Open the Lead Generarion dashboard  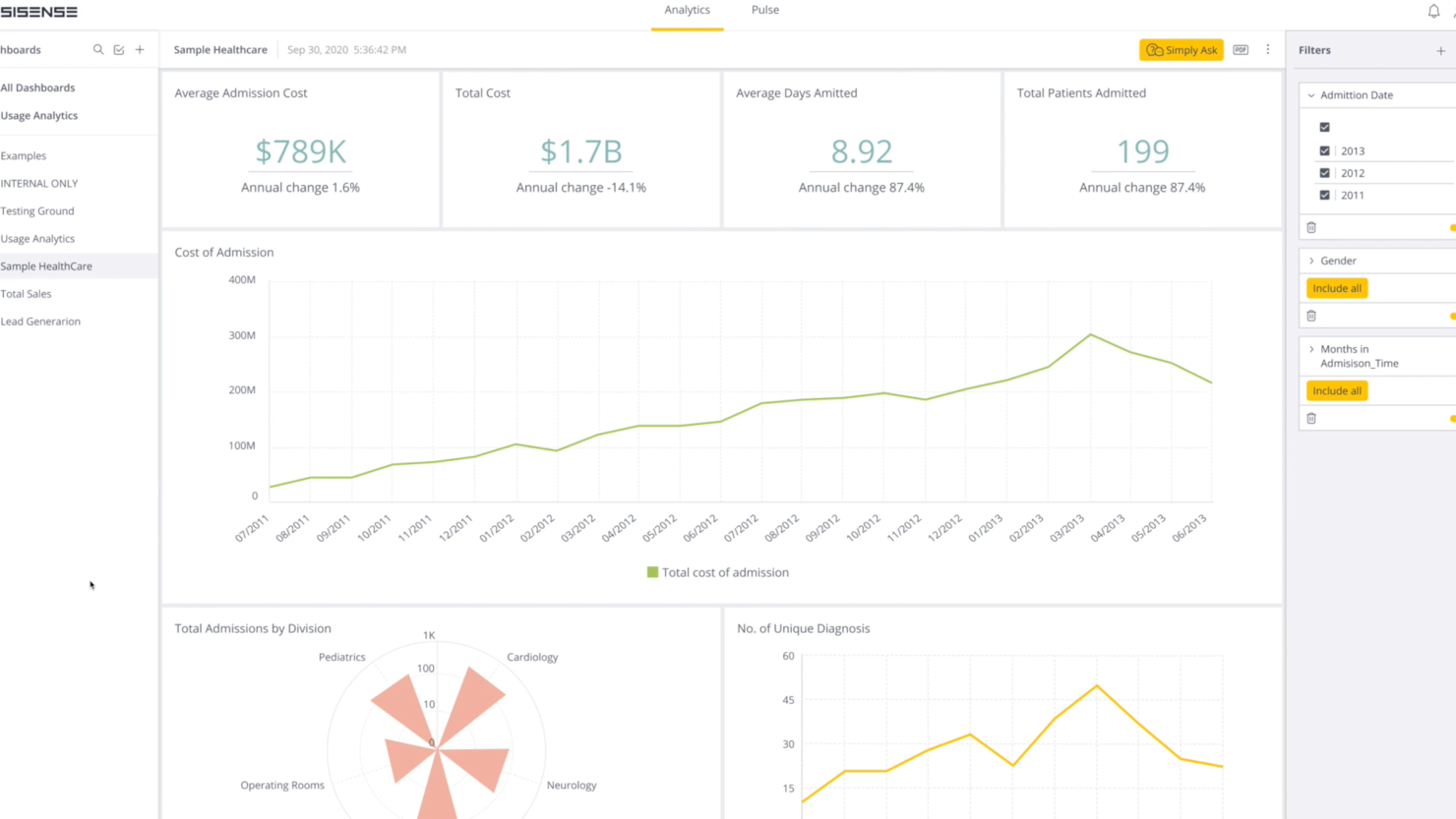tap(40, 321)
